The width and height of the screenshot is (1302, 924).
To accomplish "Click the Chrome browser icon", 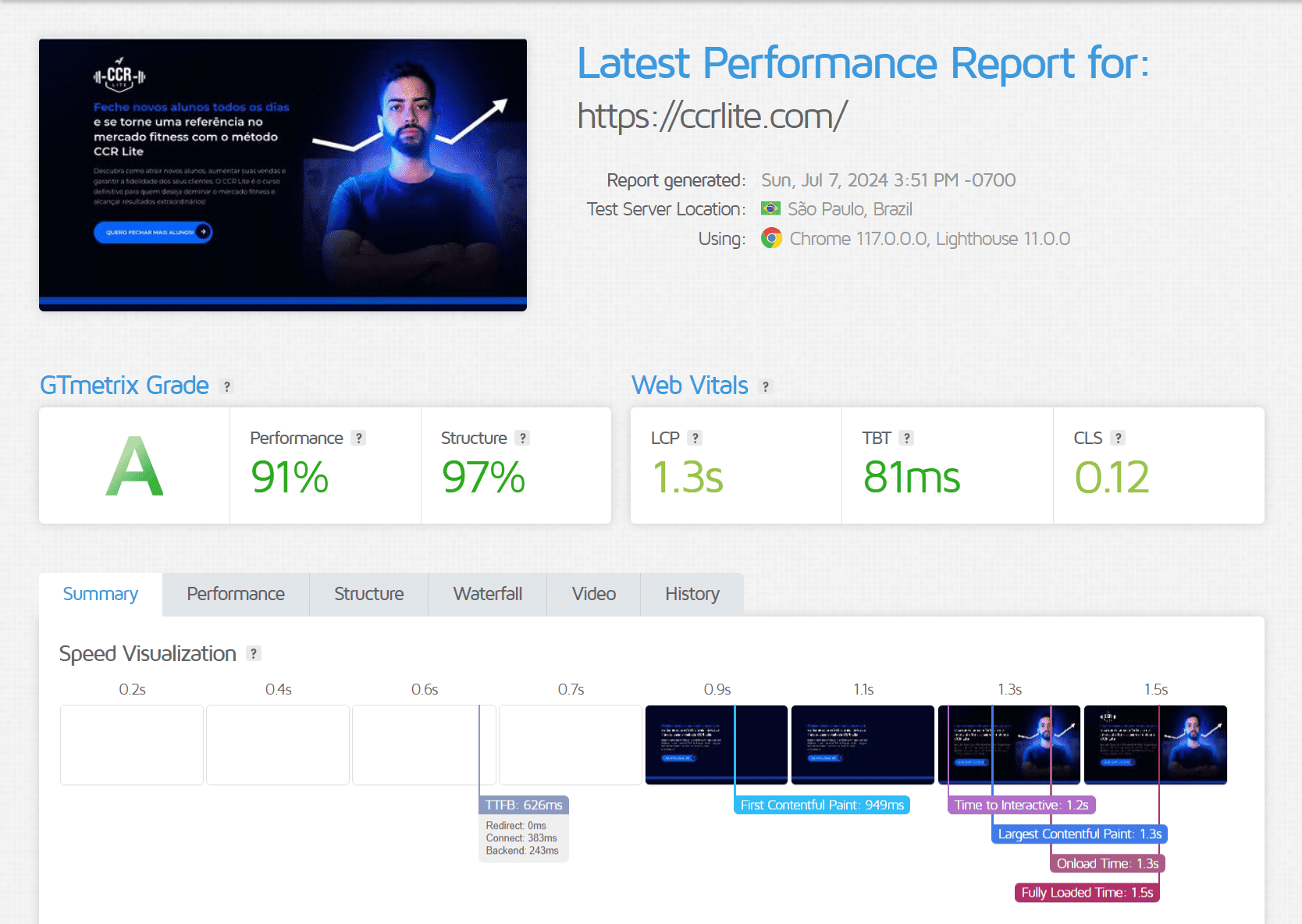I will coord(771,238).
